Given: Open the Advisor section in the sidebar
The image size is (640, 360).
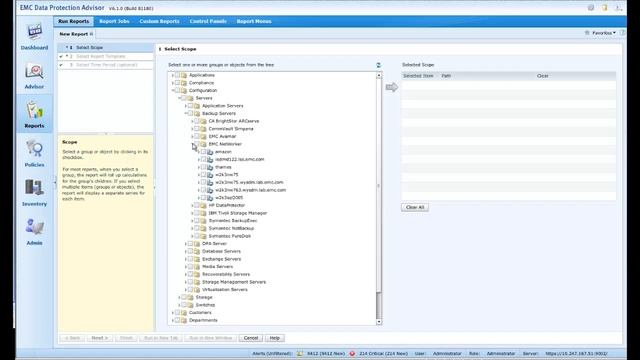Looking at the screenshot, I should (x=34, y=76).
